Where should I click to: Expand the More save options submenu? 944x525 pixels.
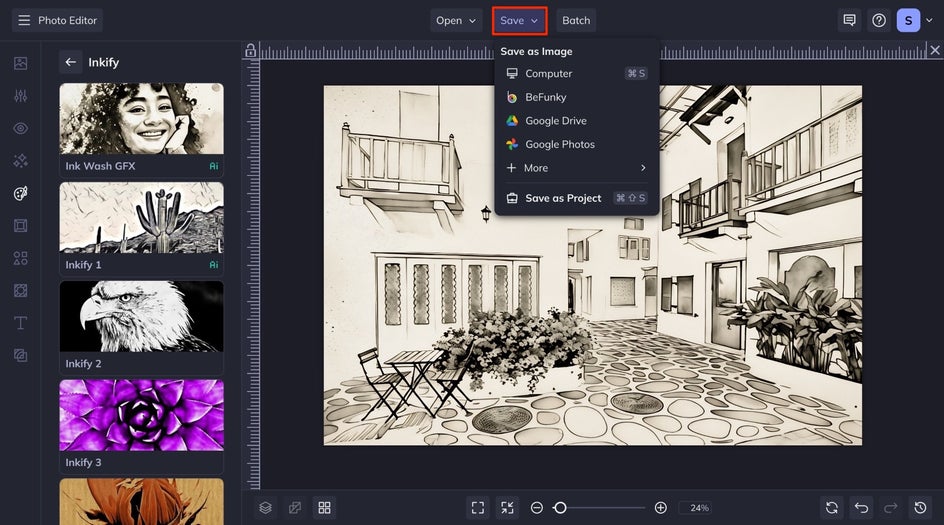pyautogui.click(x=576, y=168)
